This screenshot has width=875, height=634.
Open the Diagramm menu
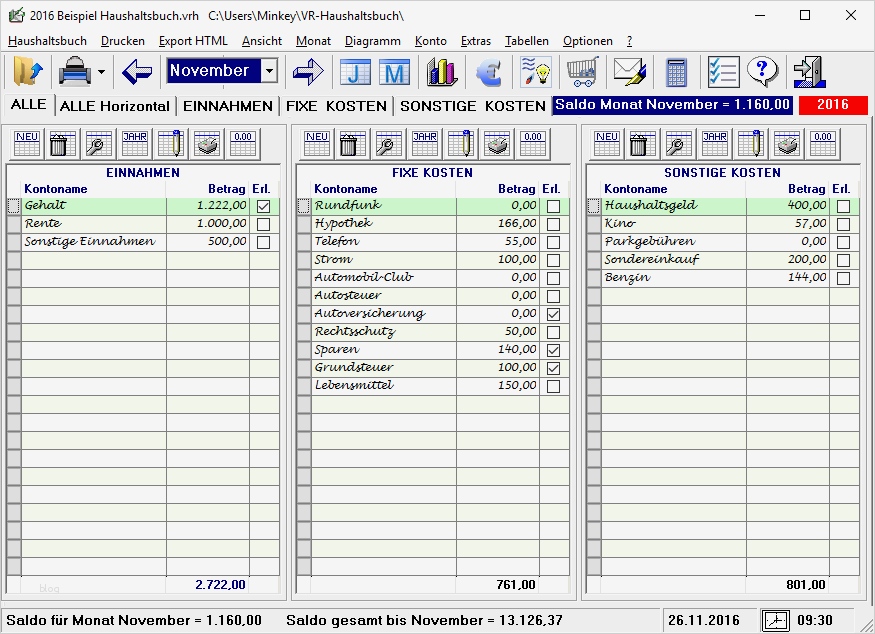point(372,41)
